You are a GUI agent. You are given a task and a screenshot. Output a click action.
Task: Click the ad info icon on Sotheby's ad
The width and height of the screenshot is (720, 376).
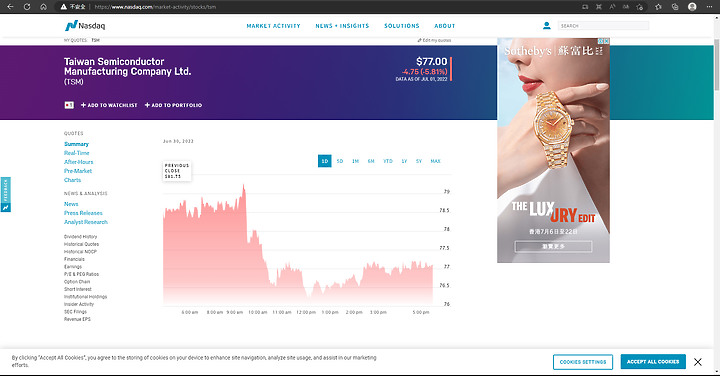click(600, 41)
